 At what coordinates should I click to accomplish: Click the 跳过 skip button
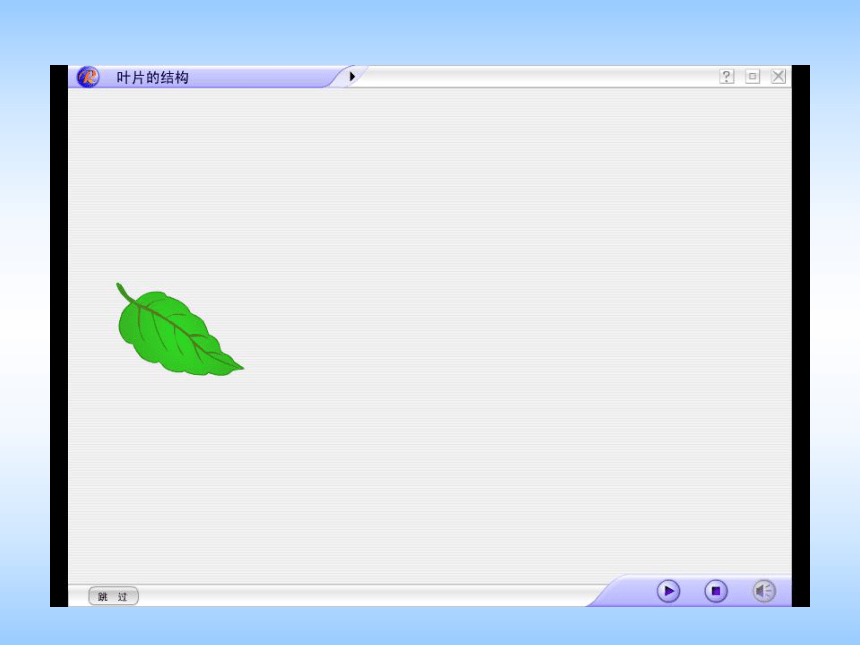(x=114, y=596)
